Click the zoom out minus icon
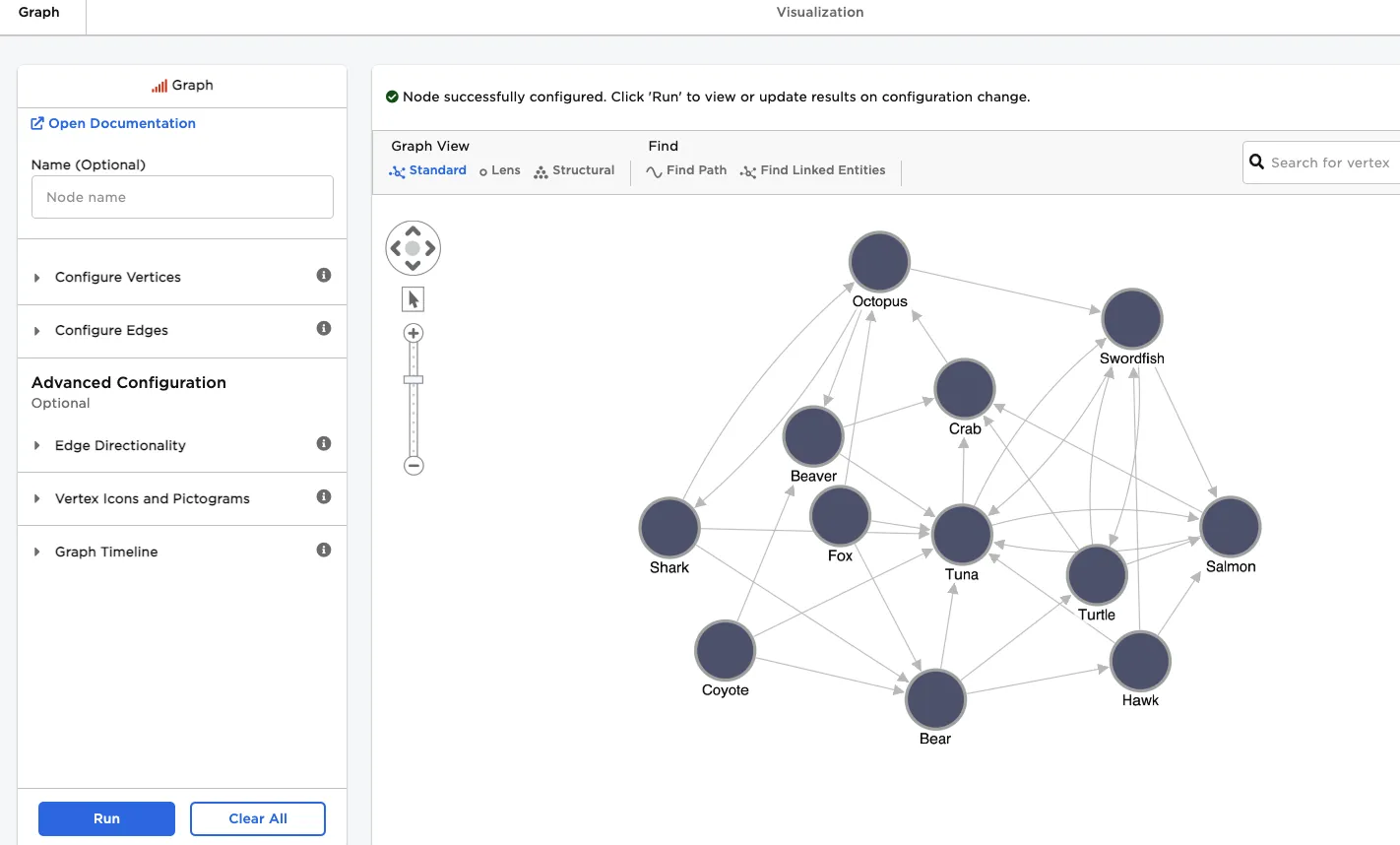The image size is (1400, 845). point(414,466)
